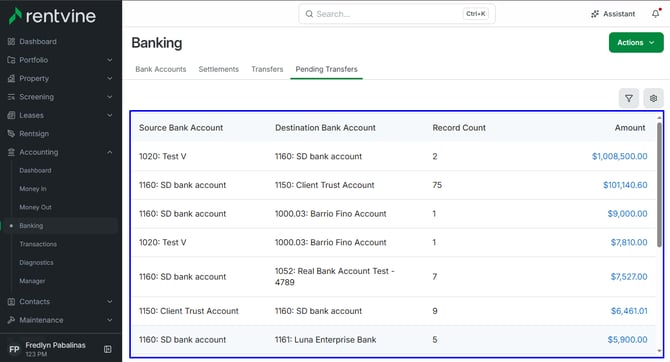Screen dimensions: 670x362
Task: Click the Property building icon
Action: tap(11, 78)
